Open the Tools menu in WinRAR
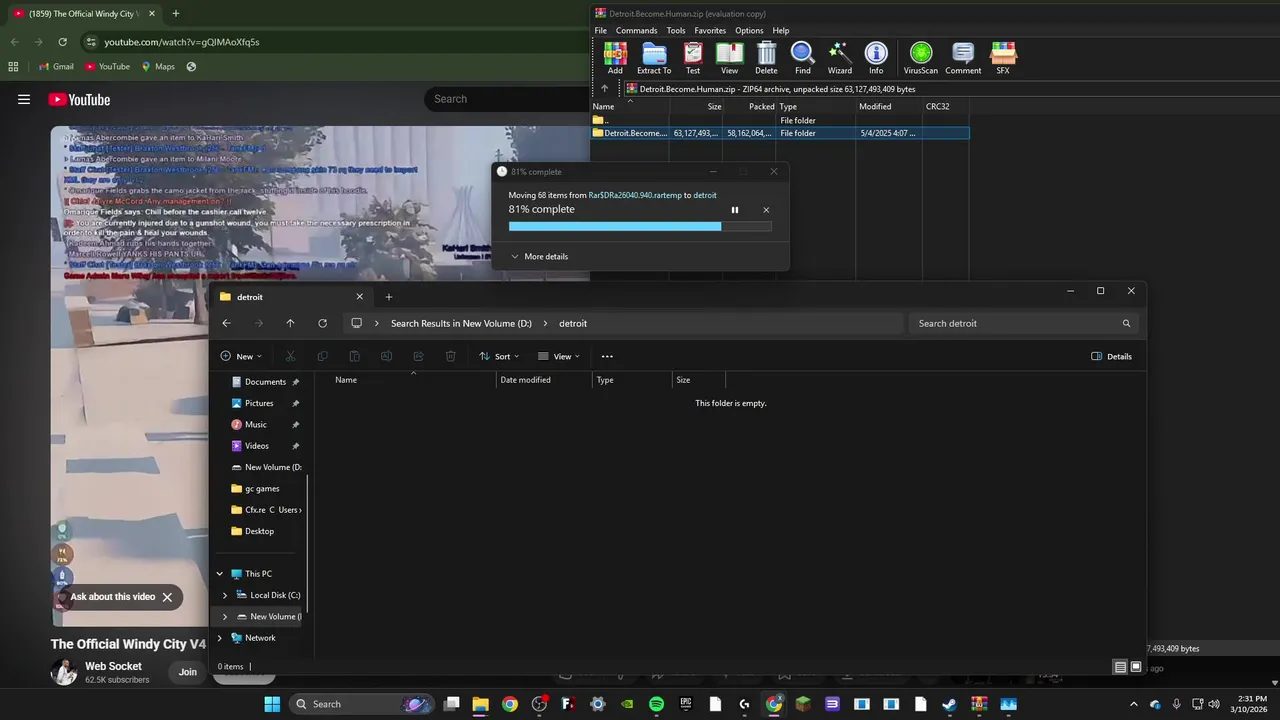1280x720 pixels. tap(676, 31)
